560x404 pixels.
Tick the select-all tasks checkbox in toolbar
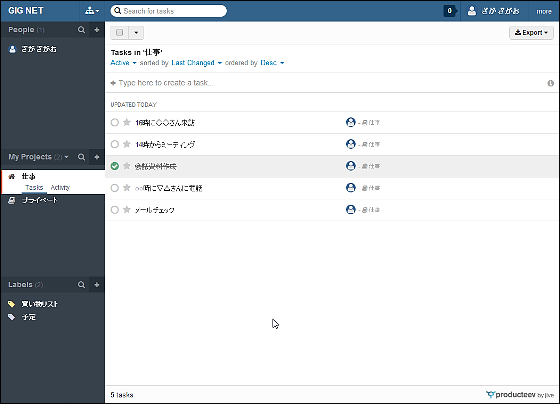(x=120, y=33)
